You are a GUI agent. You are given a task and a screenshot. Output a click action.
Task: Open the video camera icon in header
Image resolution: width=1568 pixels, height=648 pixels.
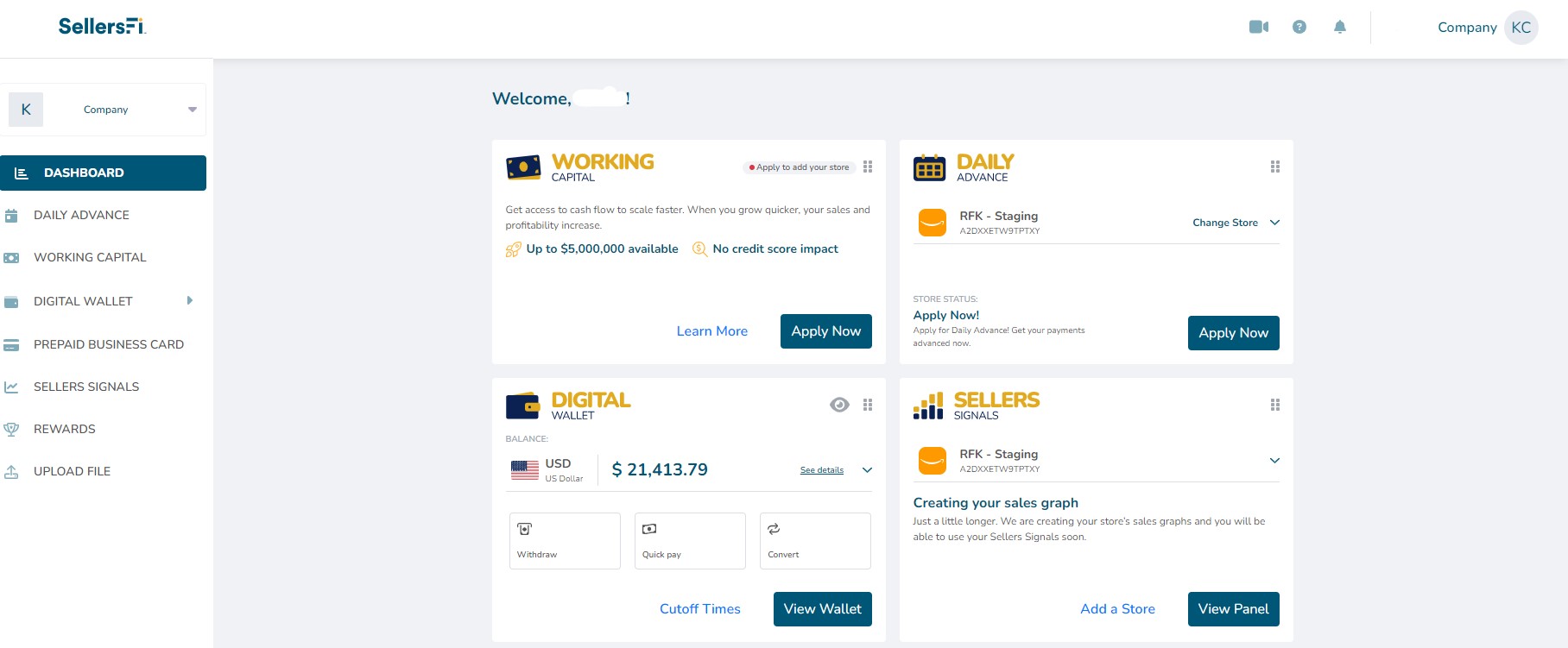point(1259,27)
